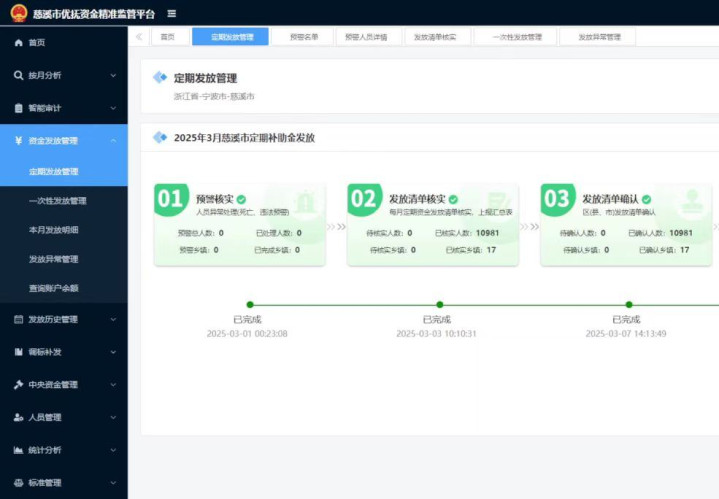Click green check icon next to 发放清单确认
The image size is (719, 499).
coord(647,200)
